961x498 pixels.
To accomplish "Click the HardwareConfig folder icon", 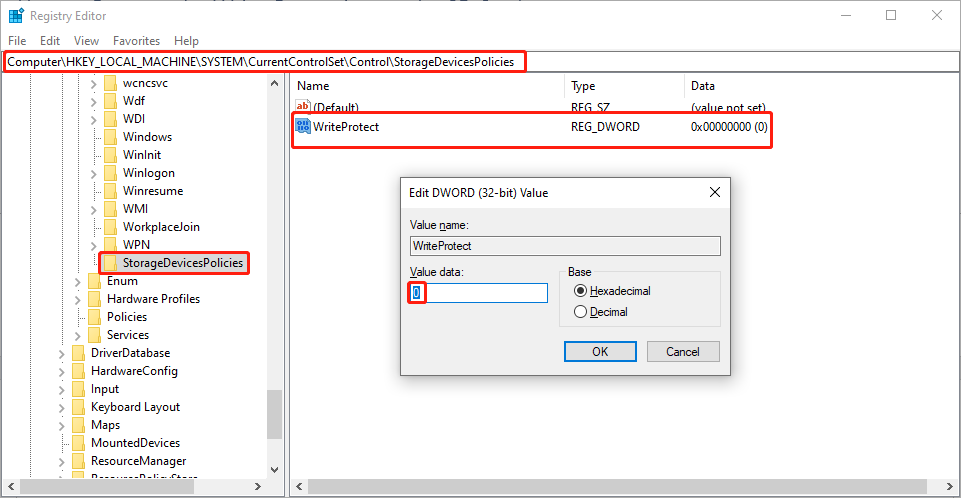I will (x=78, y=371).
